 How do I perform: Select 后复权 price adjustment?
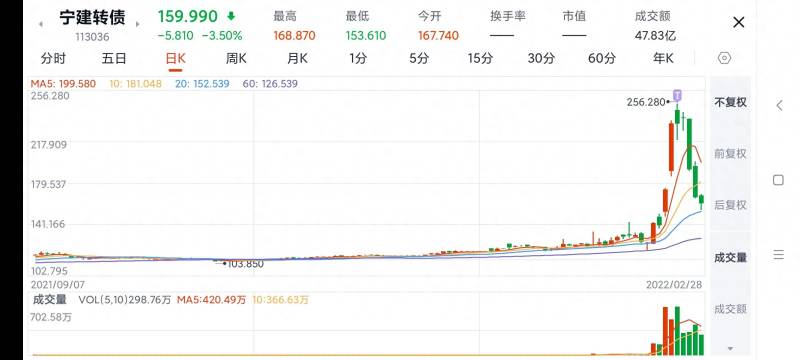coord(730,205)
